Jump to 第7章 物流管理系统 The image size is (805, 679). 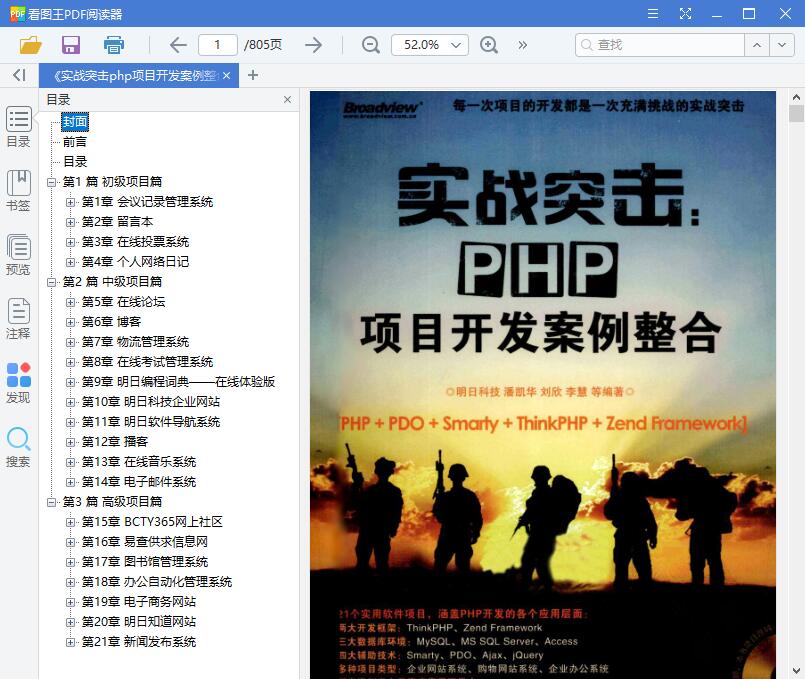(135, 342)
